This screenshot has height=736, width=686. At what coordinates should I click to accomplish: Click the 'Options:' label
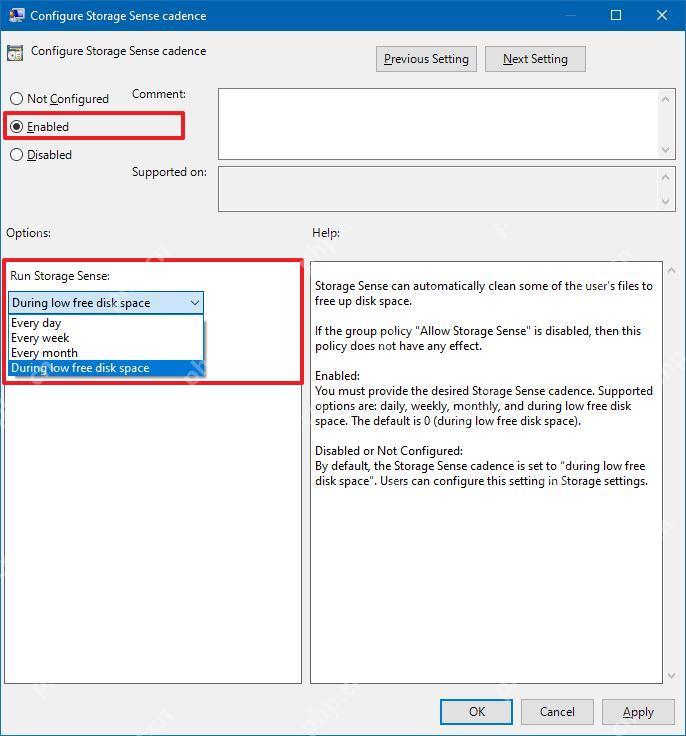pos(28,233)
